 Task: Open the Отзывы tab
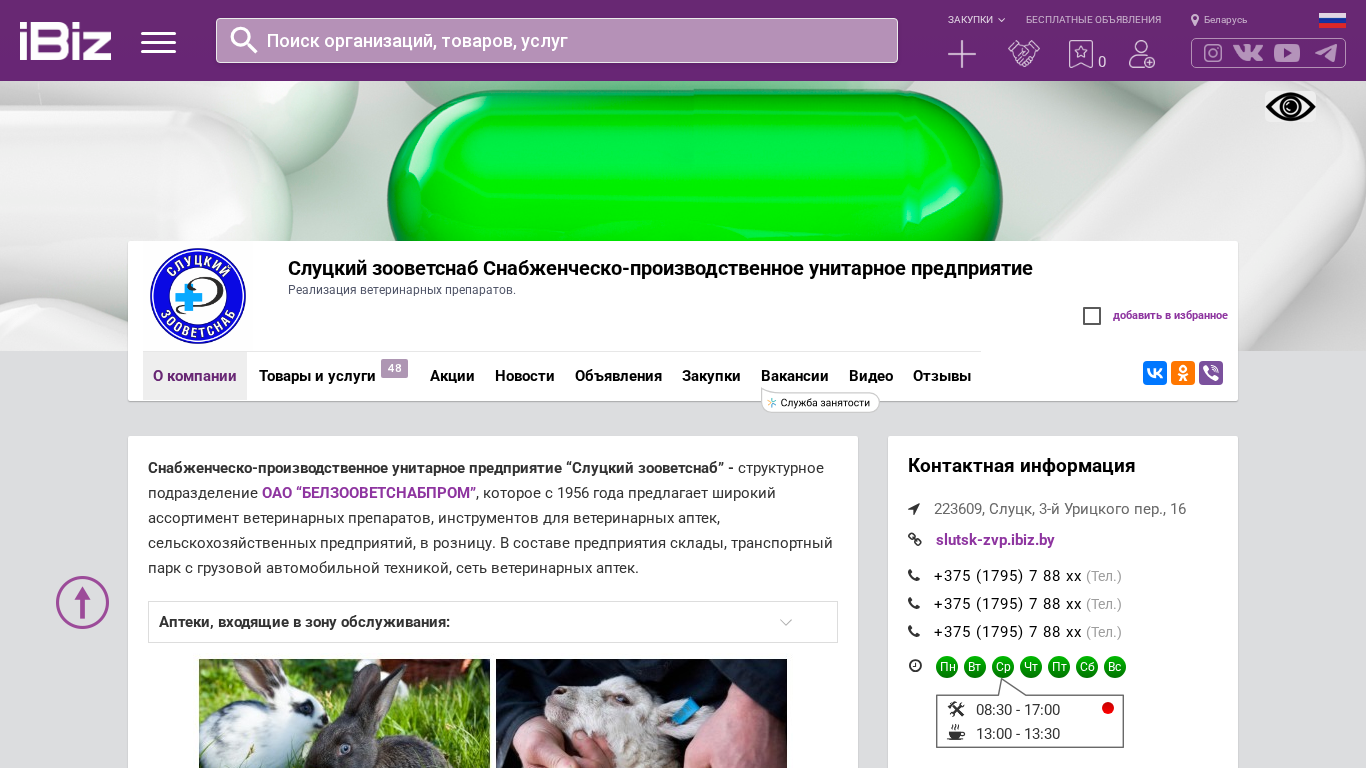[x=942, y=376]
